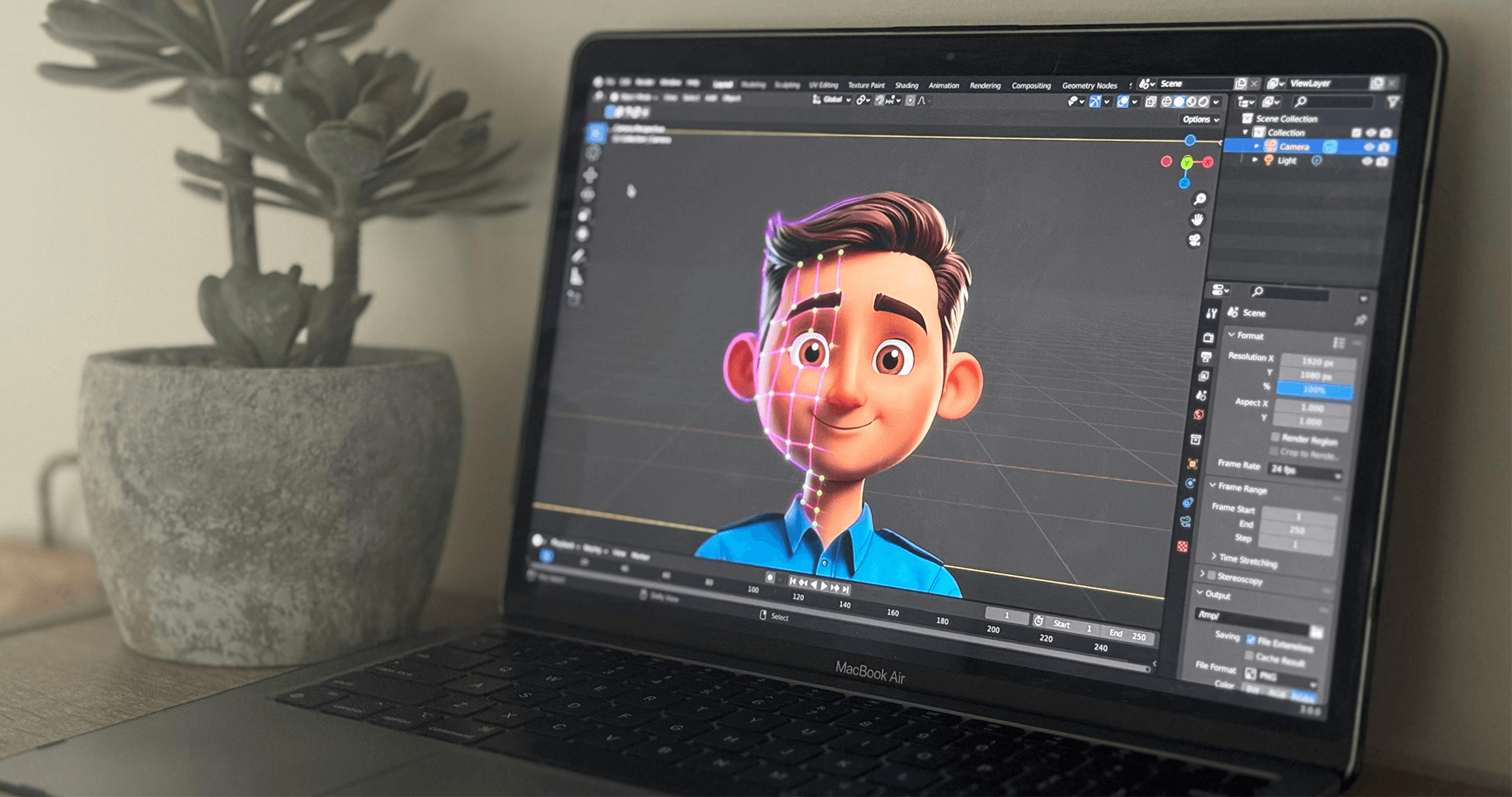Switch to the Rendering workspace tab
The height and width of the screenshot is (797, 1512).
[985, 86]
